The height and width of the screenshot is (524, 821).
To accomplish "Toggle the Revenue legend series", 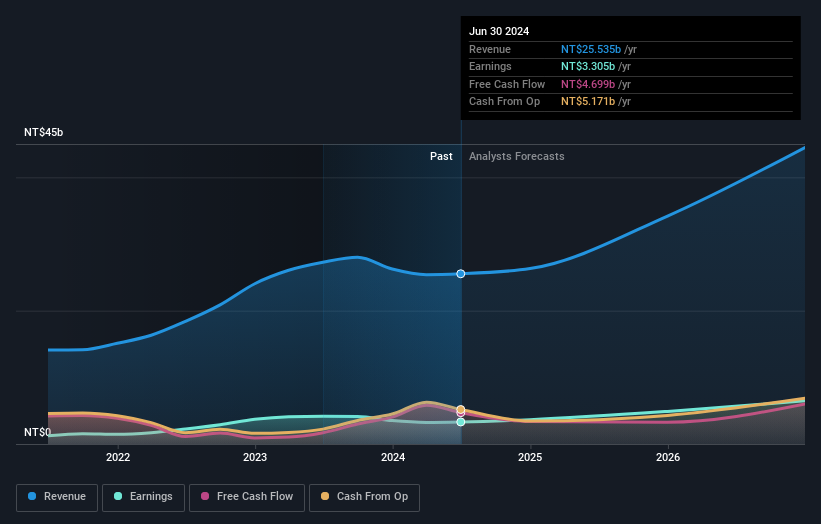I will click(57, 497).
